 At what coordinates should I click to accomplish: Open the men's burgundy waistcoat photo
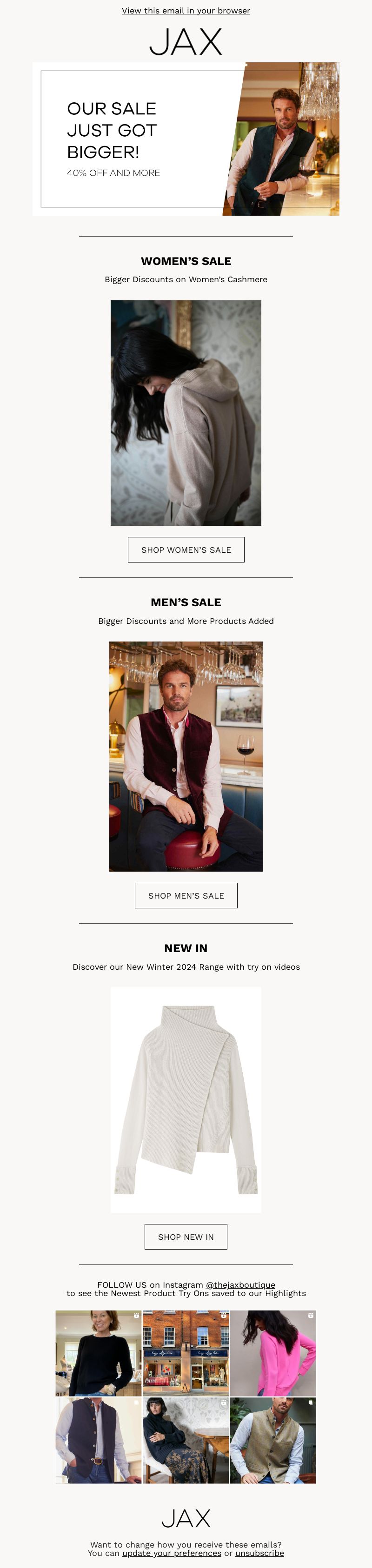tap(186, 756)
